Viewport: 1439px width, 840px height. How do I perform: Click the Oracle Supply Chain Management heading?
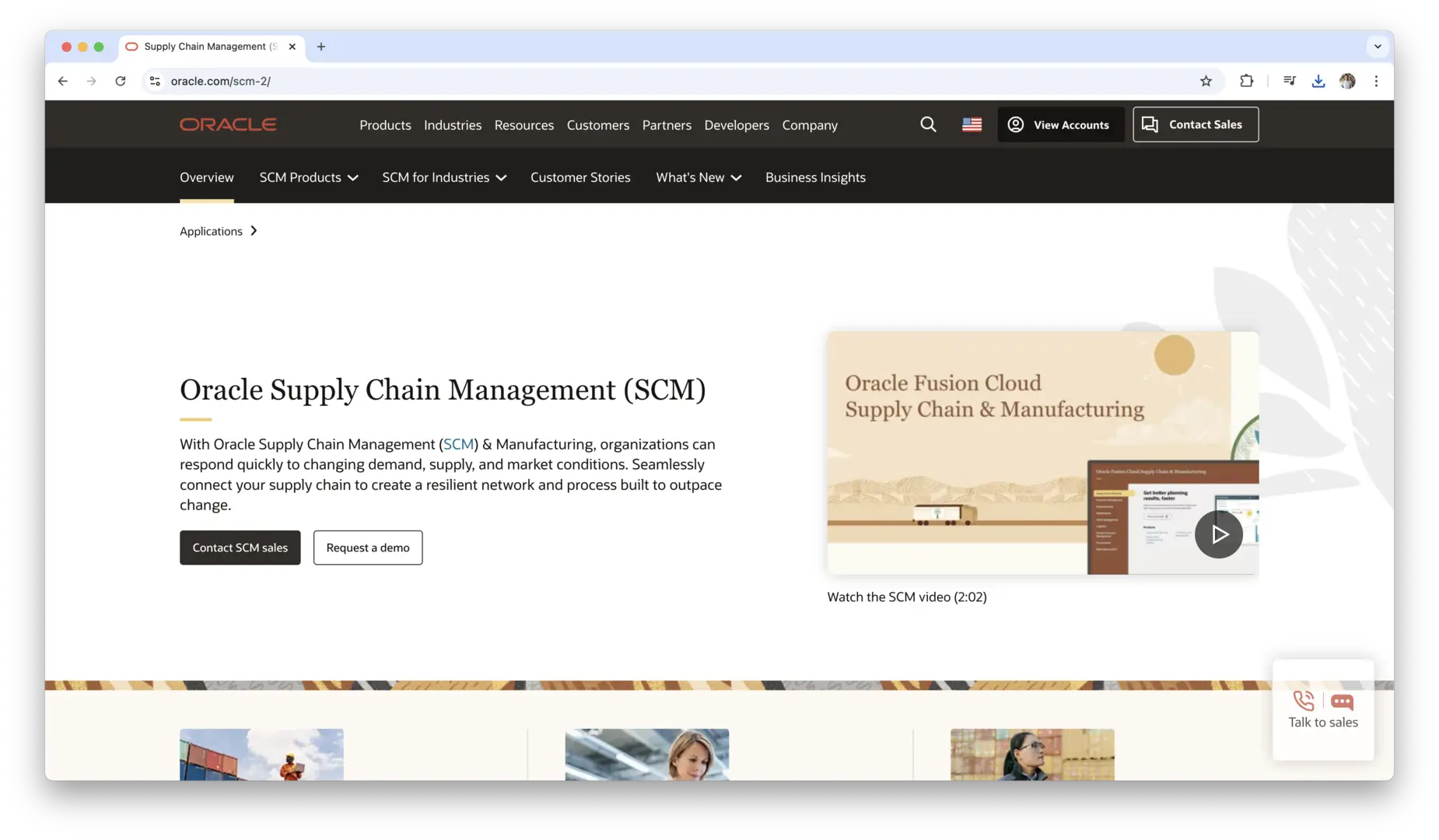443,390
